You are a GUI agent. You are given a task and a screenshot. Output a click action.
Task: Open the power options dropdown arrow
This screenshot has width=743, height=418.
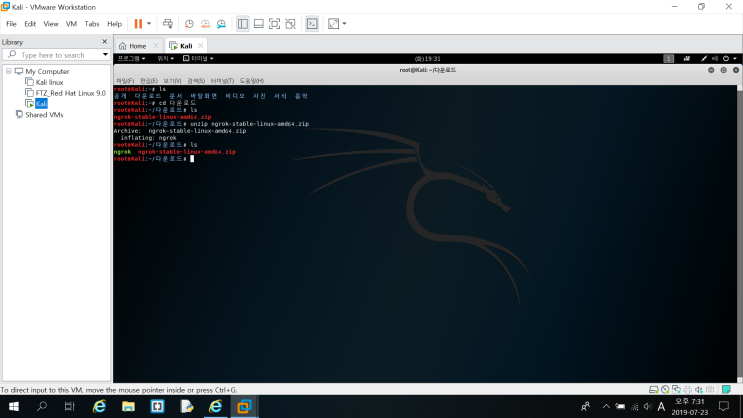pos(149,24)
